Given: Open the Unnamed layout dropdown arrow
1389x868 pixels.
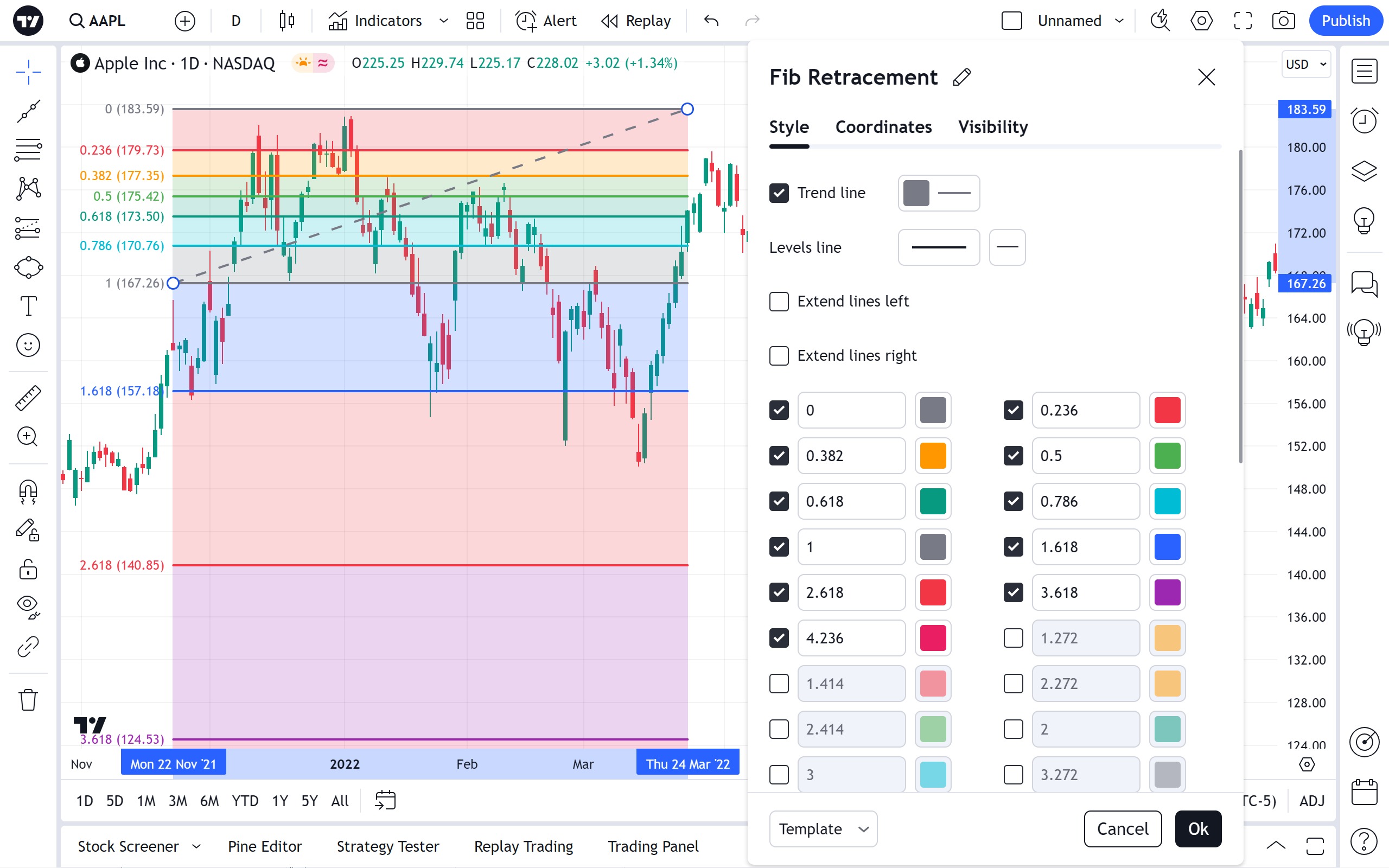Looking at the screenshot, I should coord(1119,21).
